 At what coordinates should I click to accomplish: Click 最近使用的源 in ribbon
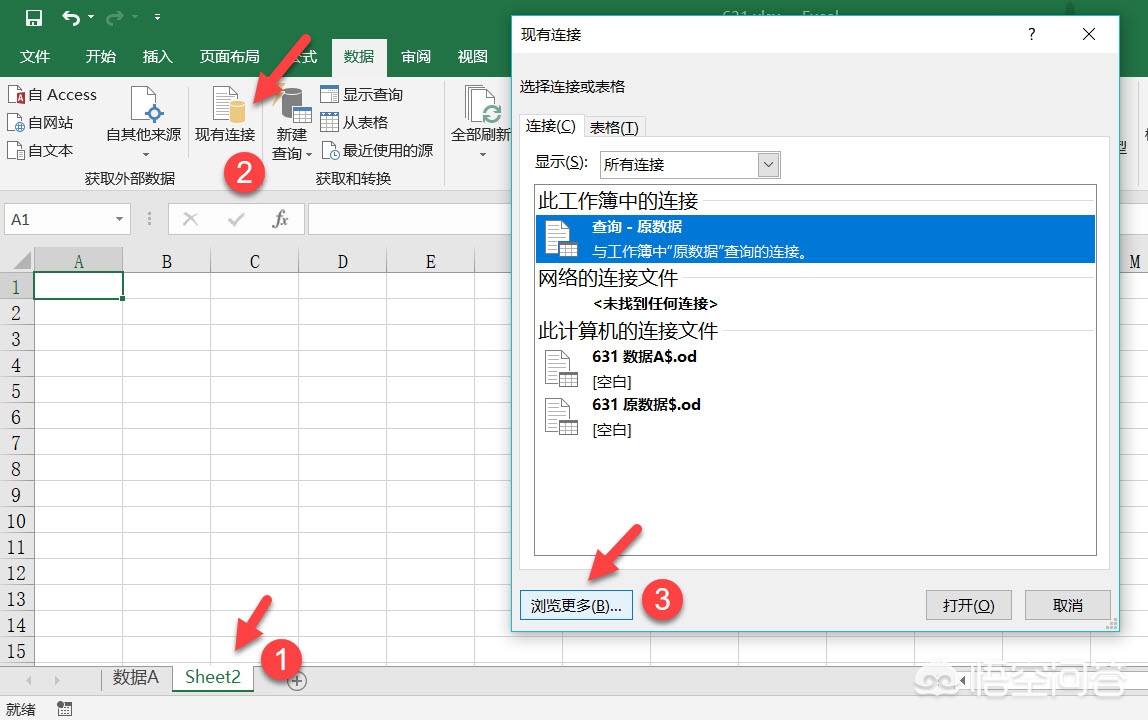click(x=377, y=150)
